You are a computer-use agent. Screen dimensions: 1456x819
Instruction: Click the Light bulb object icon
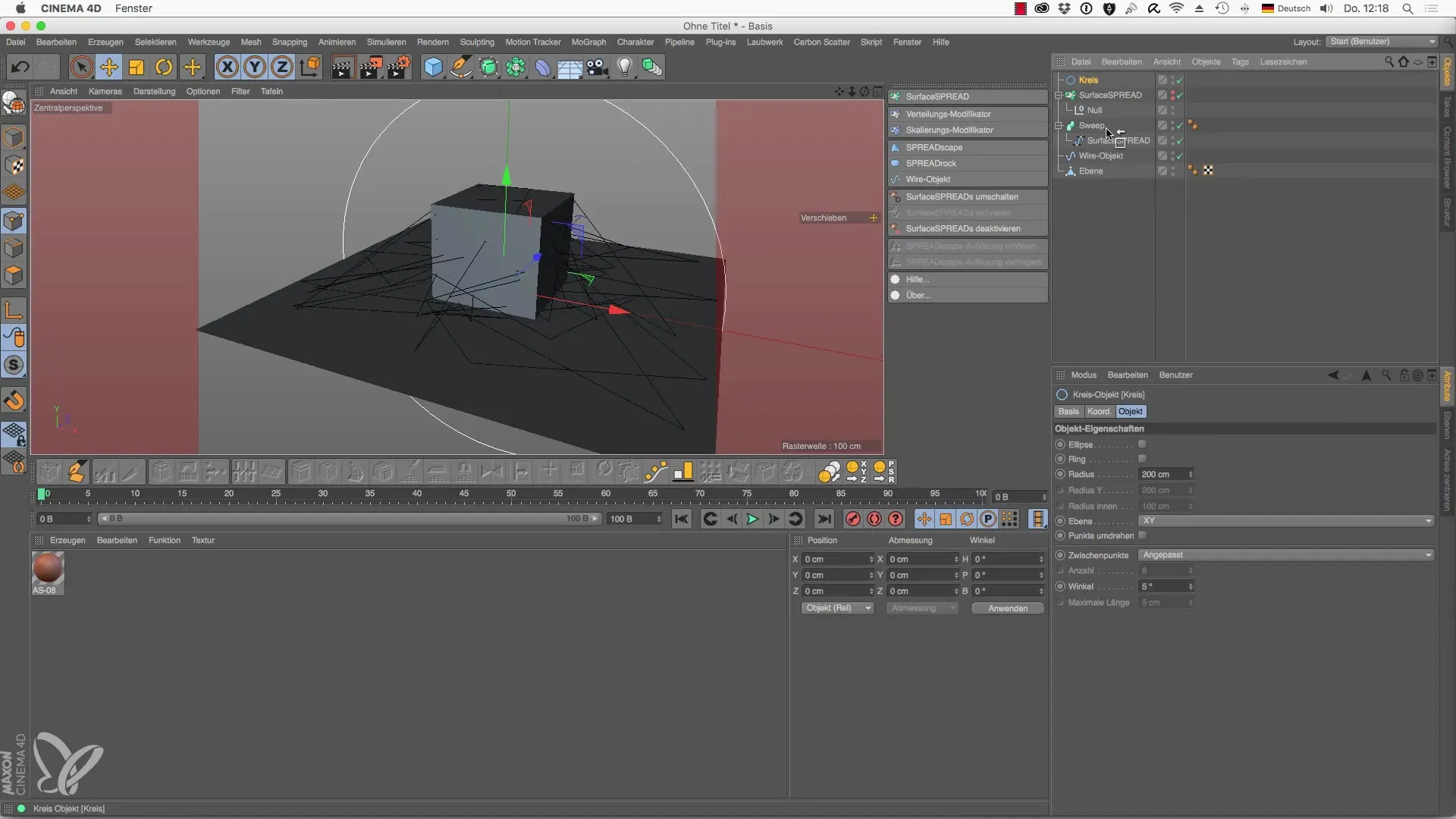coord(624,67)
